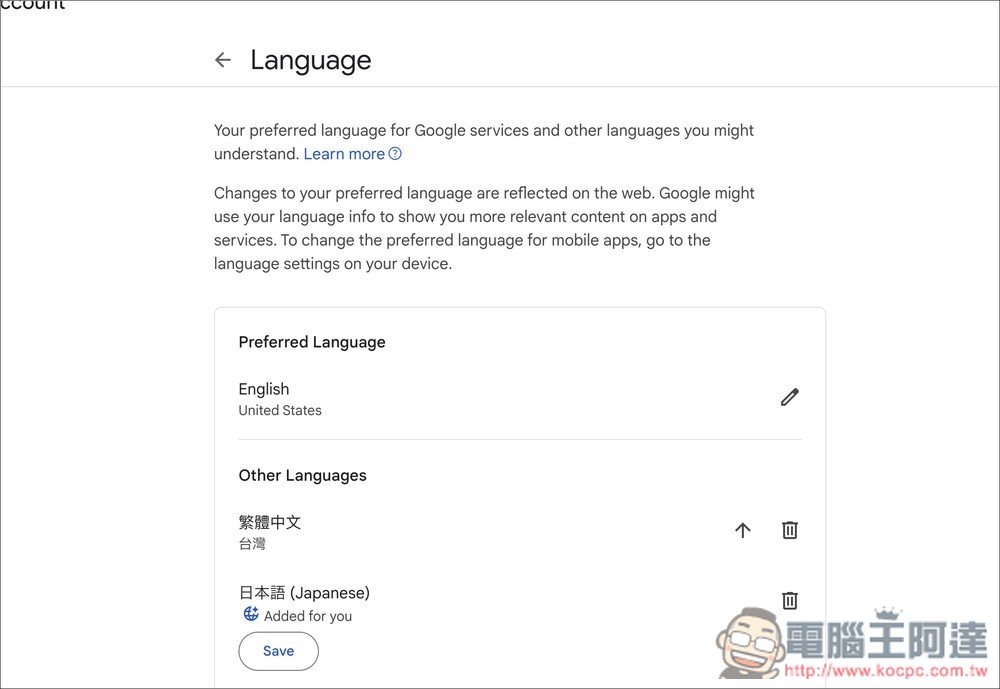Click the Preferred Language heading

click(312, 342)
